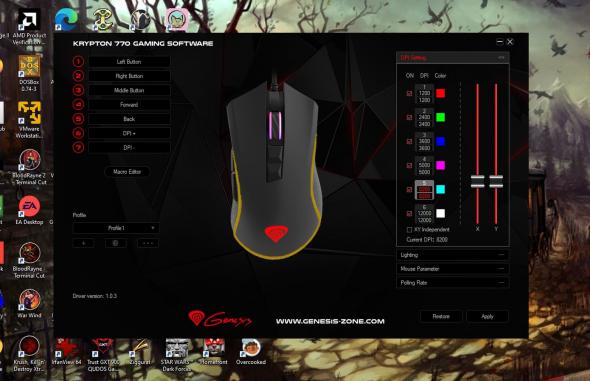Launch Microsoft Edge from the desktop

click(66, 19)
